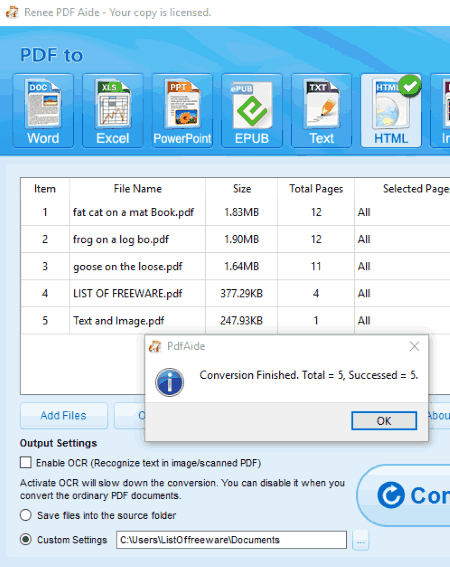This screenshot has height=567, width=450.
Task: Choose the EPUB output format
Action: 252,111
